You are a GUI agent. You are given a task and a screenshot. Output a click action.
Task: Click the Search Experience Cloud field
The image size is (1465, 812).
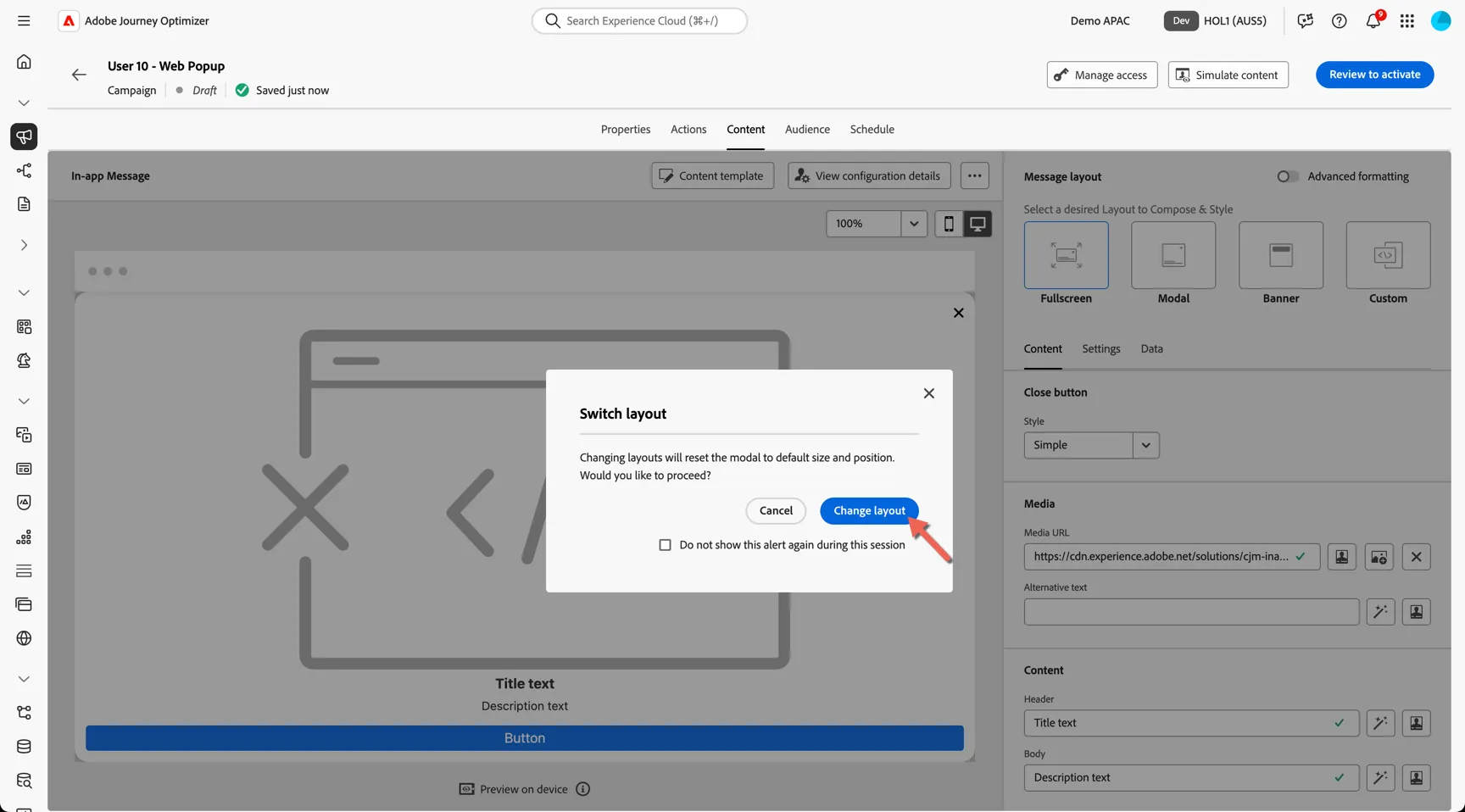tap(639, 21)
